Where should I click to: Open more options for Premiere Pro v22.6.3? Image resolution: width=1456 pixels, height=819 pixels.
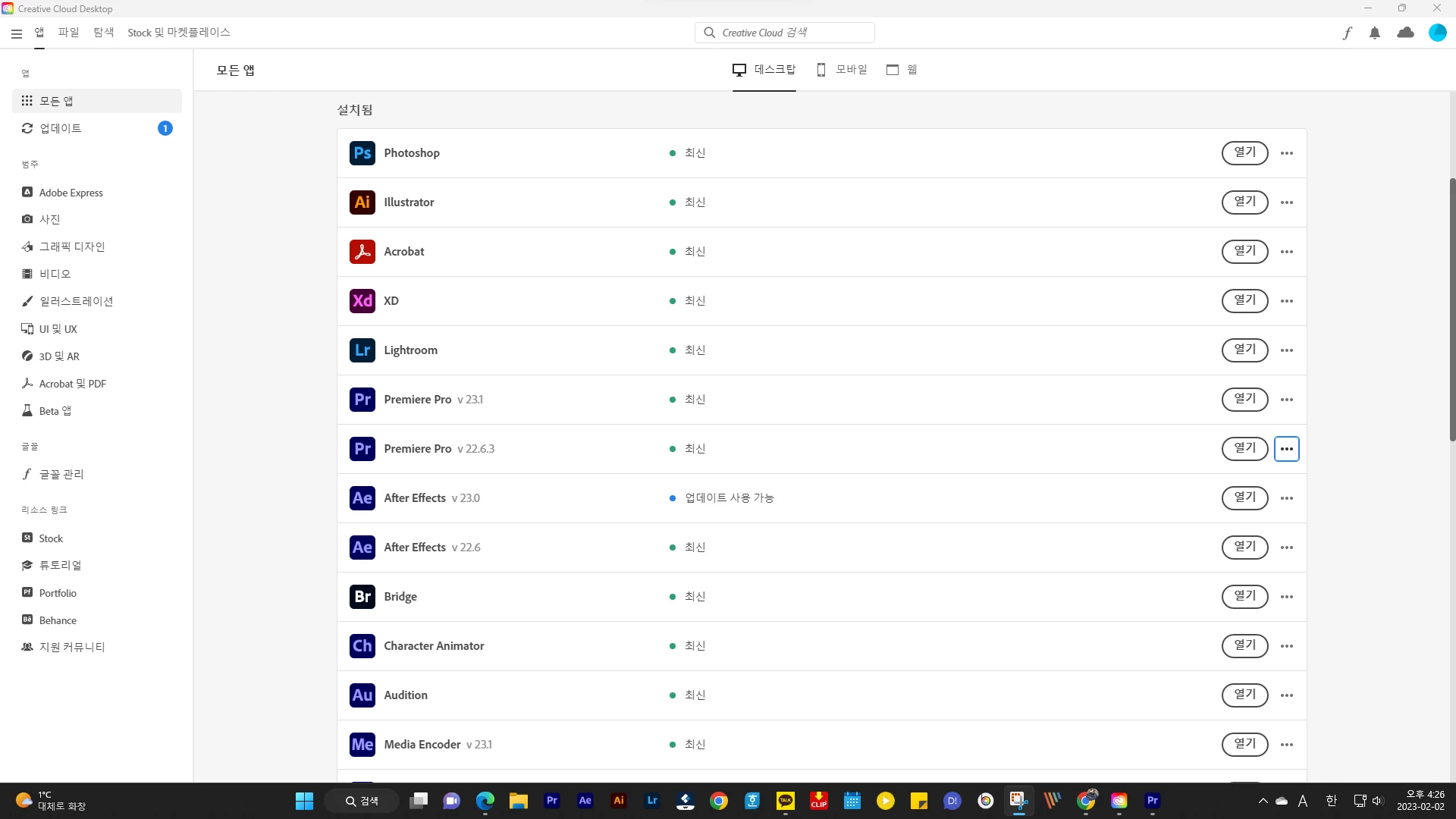coord(1287,449)
